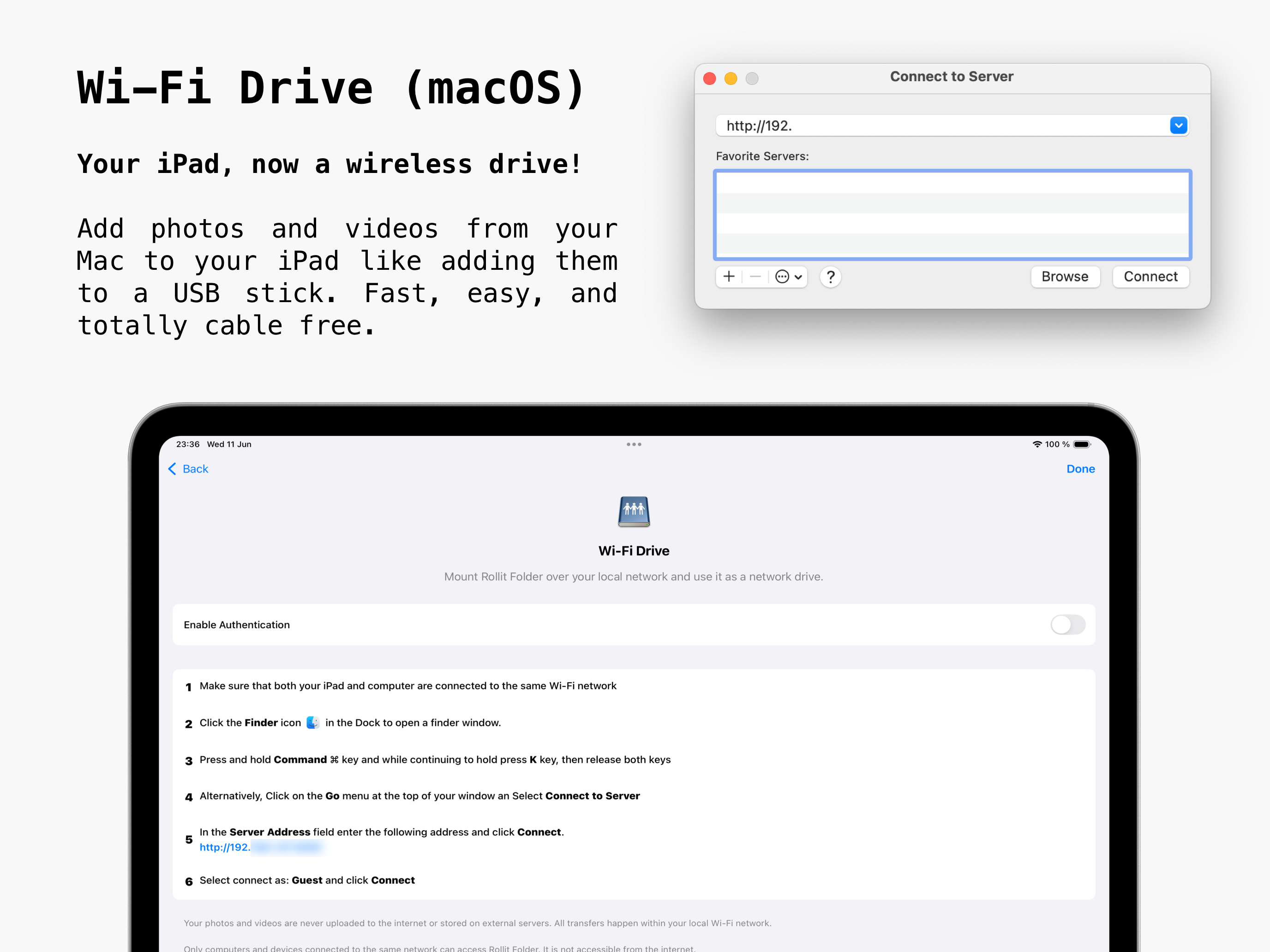This screenshot has height=952, width=1270.
Task: Open the iPad multitasking three-dot indicator
Action: pyautogui.click(x=634, y=444)
